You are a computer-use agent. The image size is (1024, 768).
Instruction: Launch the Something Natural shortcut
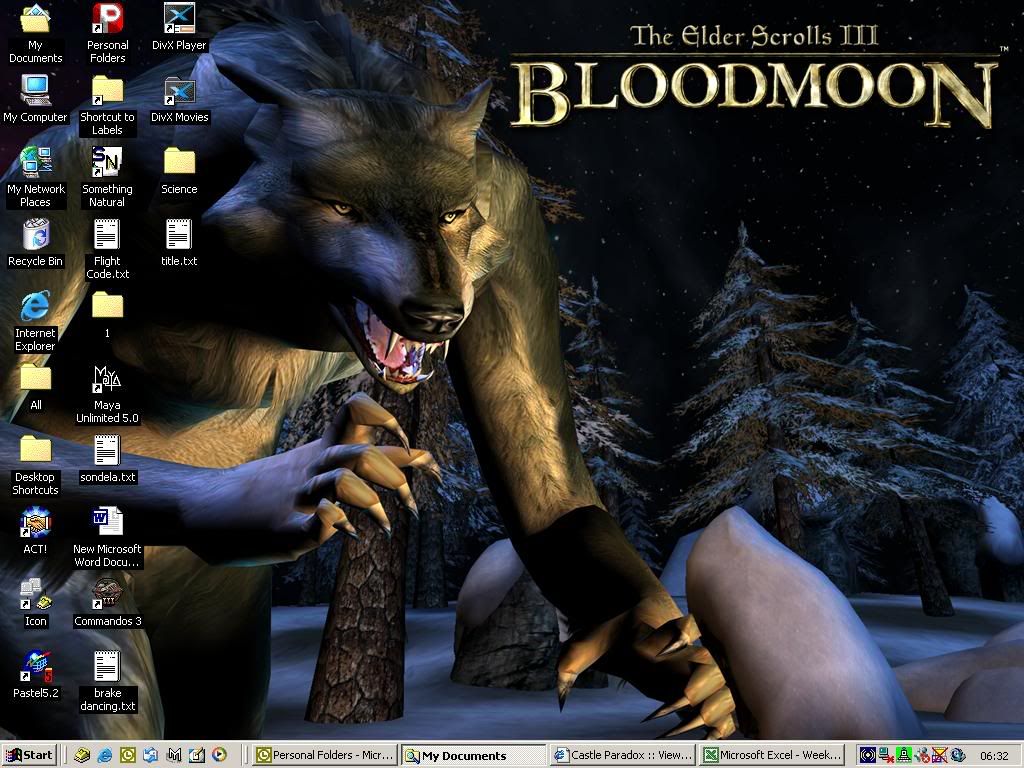coord(107,176)
